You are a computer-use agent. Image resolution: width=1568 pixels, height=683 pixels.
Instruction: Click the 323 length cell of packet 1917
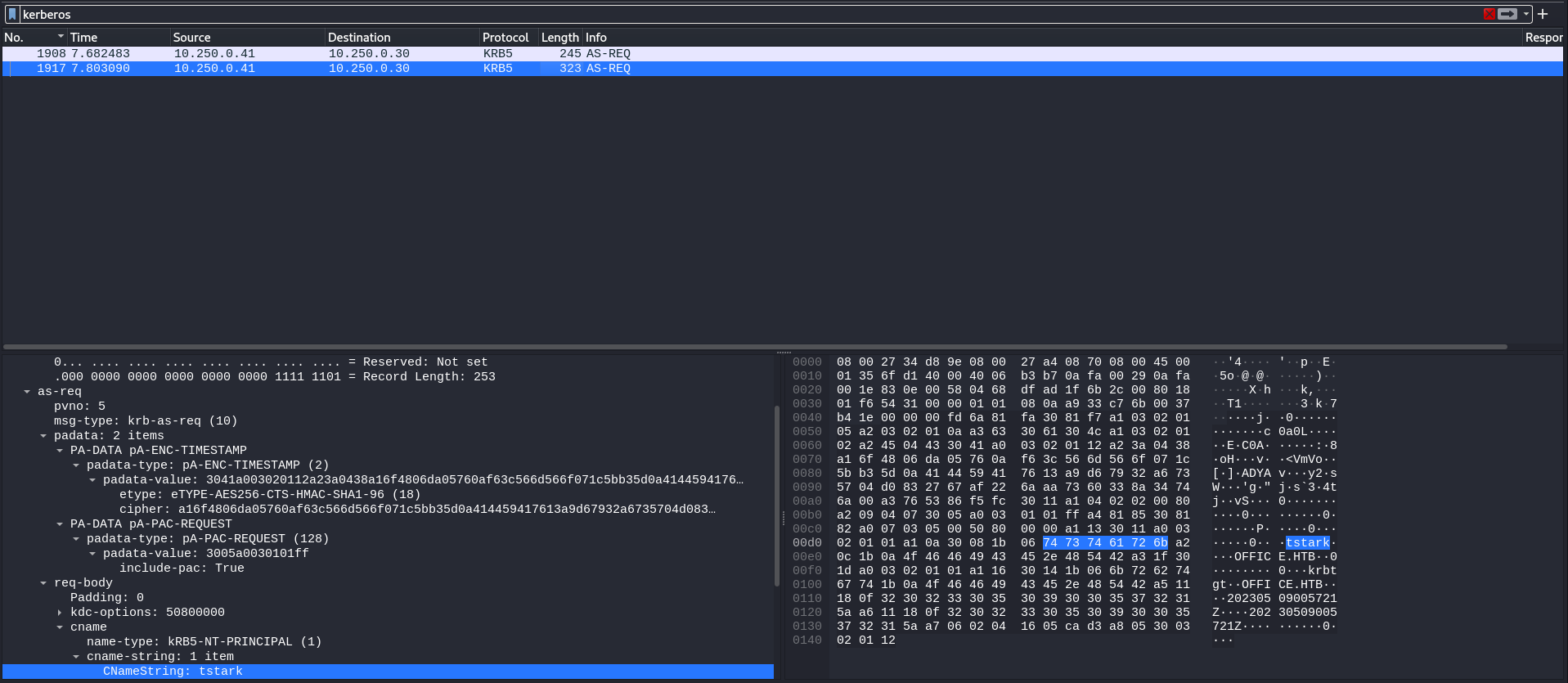570,68
